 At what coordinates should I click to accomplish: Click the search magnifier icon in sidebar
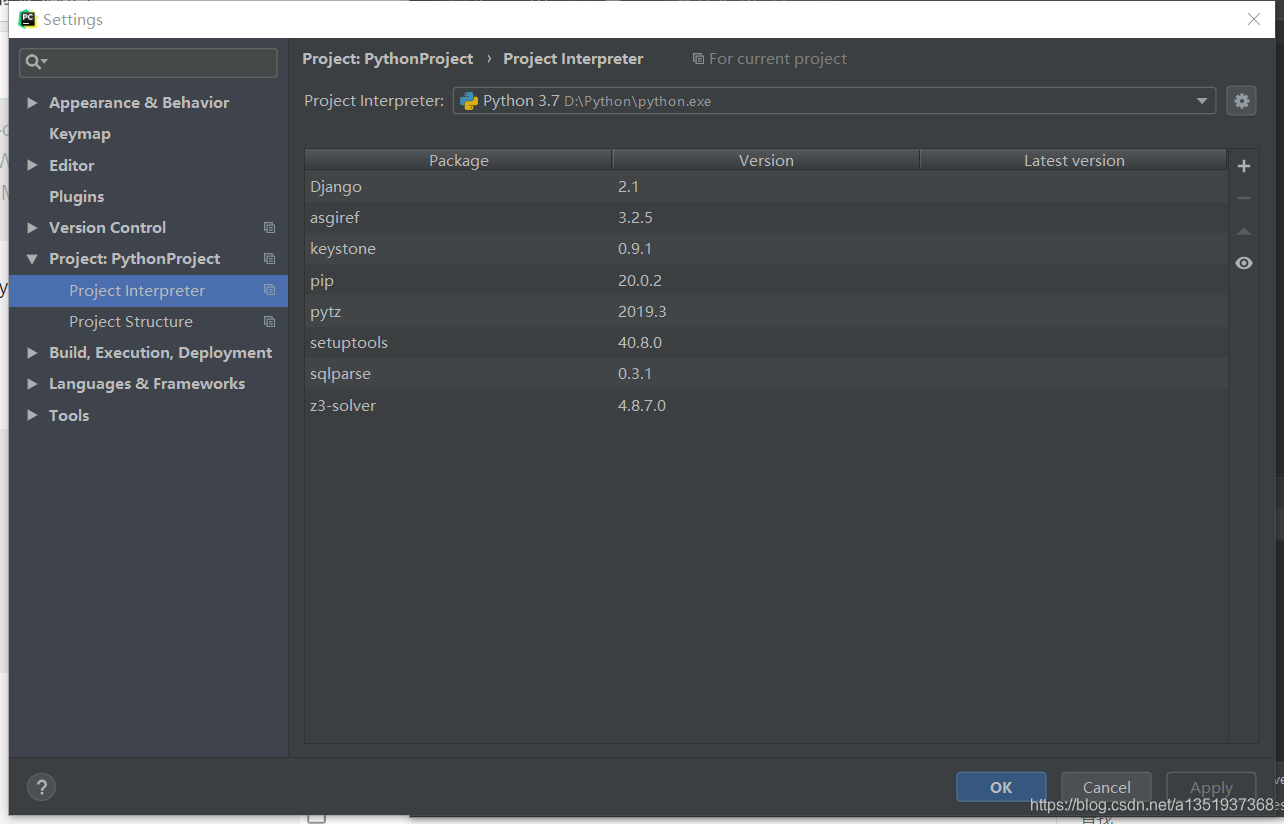point(35,62)
